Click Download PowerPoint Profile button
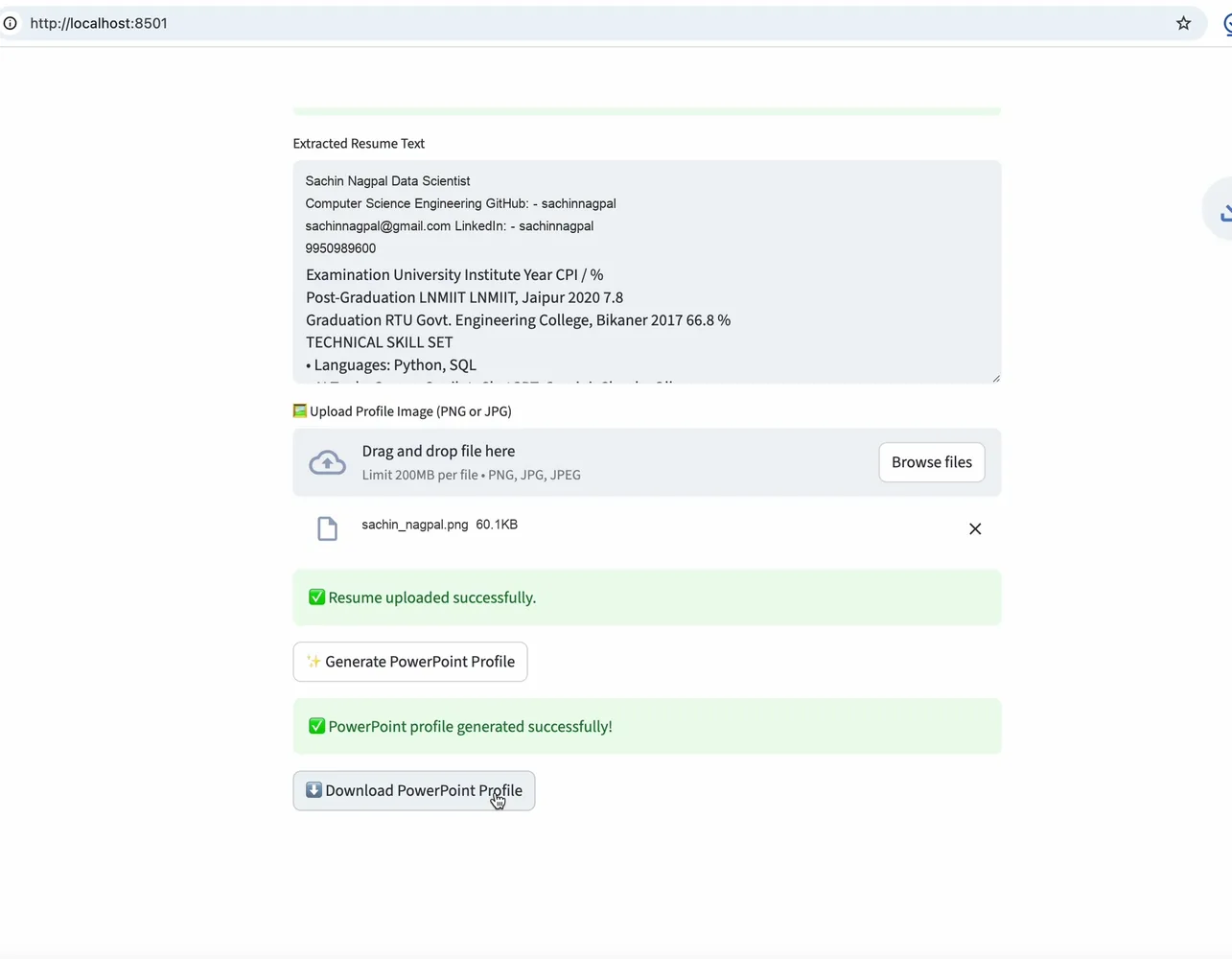 pyautogui.click(x=414, y=791)
